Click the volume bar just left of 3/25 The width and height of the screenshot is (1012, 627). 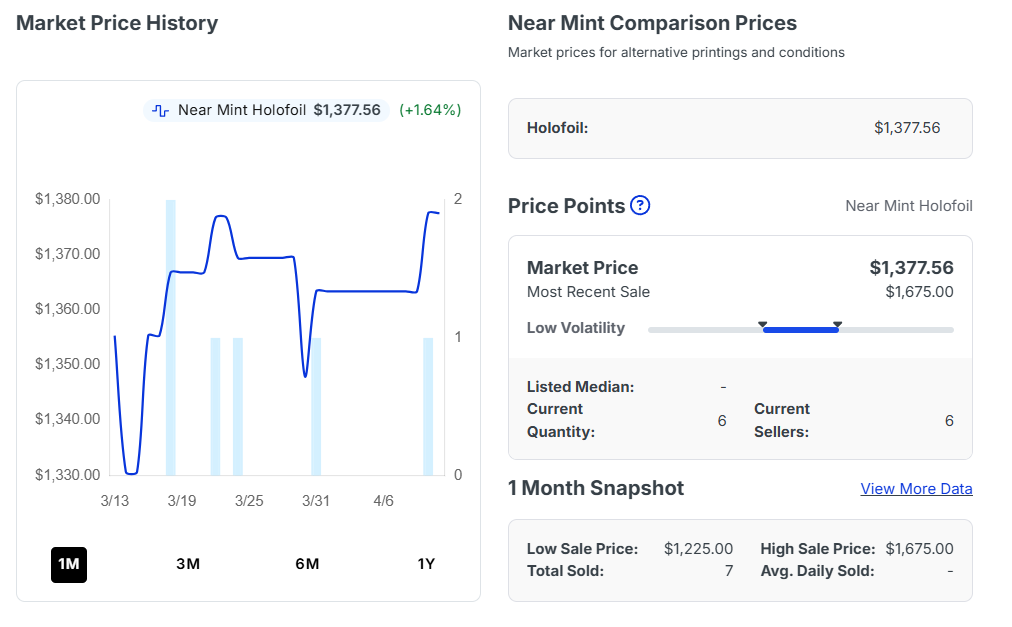[x=238, y=406]
